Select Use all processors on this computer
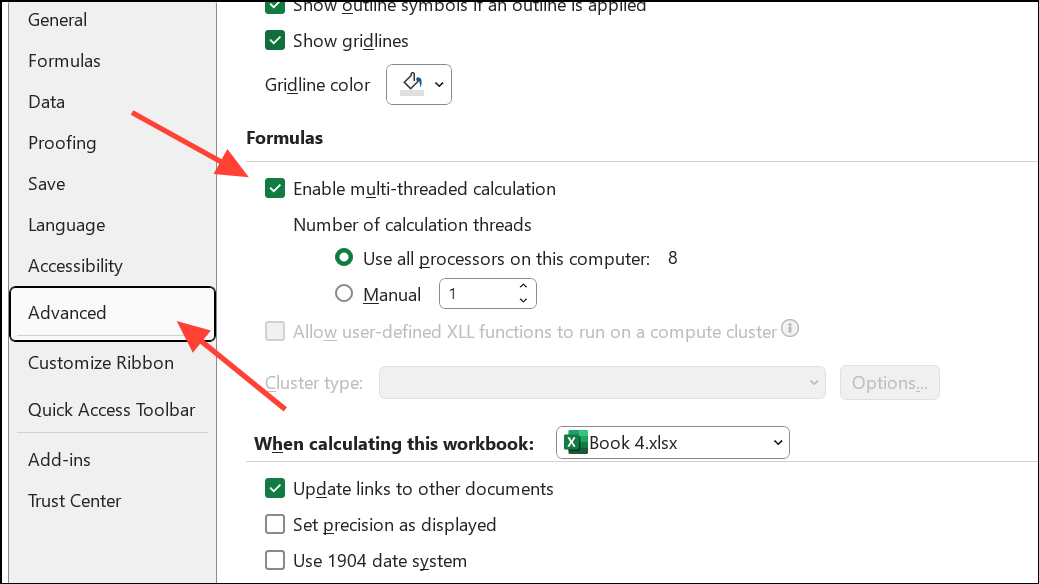 pyautogui.click(x=344, y=258)
